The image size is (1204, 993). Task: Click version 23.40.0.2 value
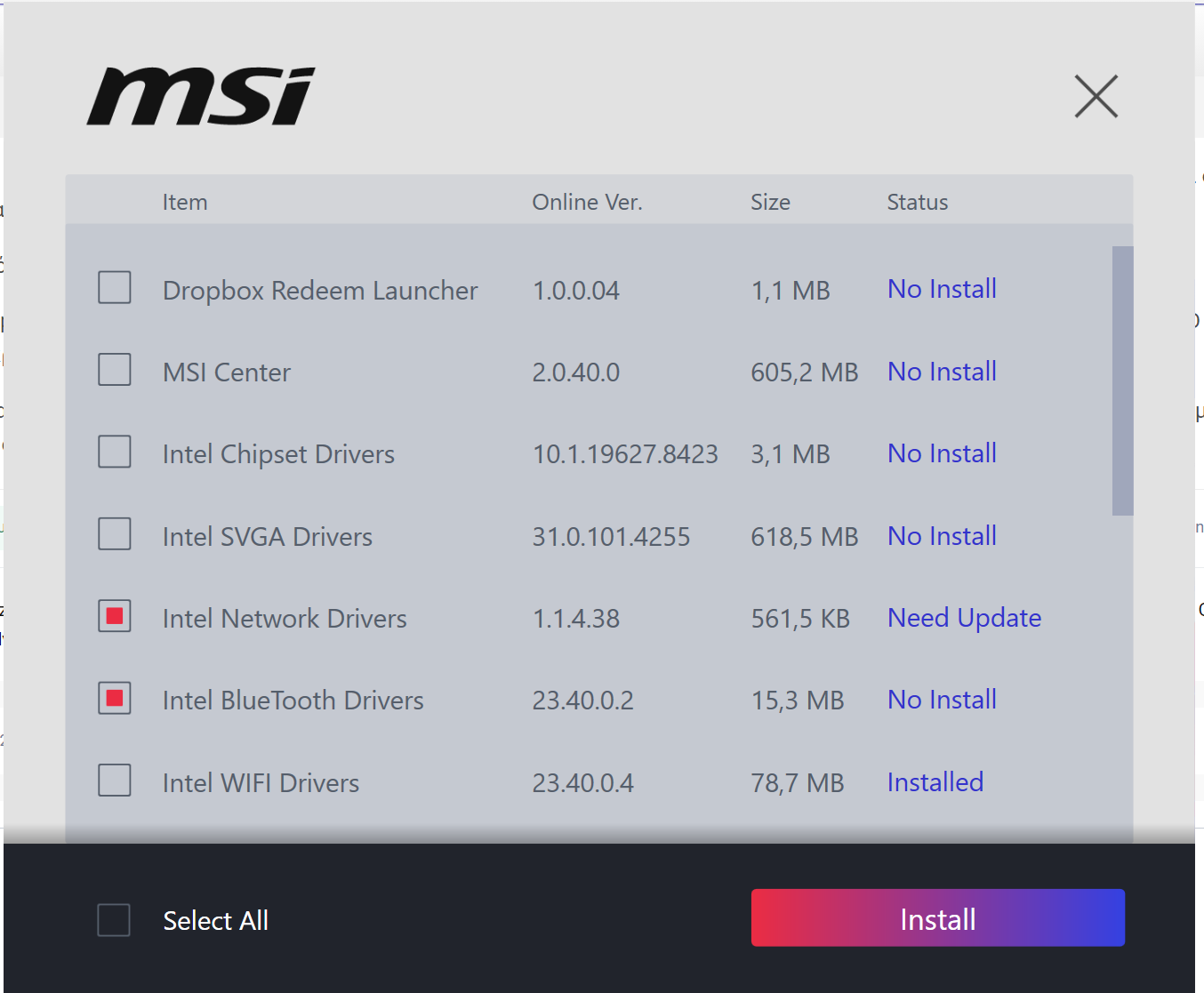coord(583,701)
